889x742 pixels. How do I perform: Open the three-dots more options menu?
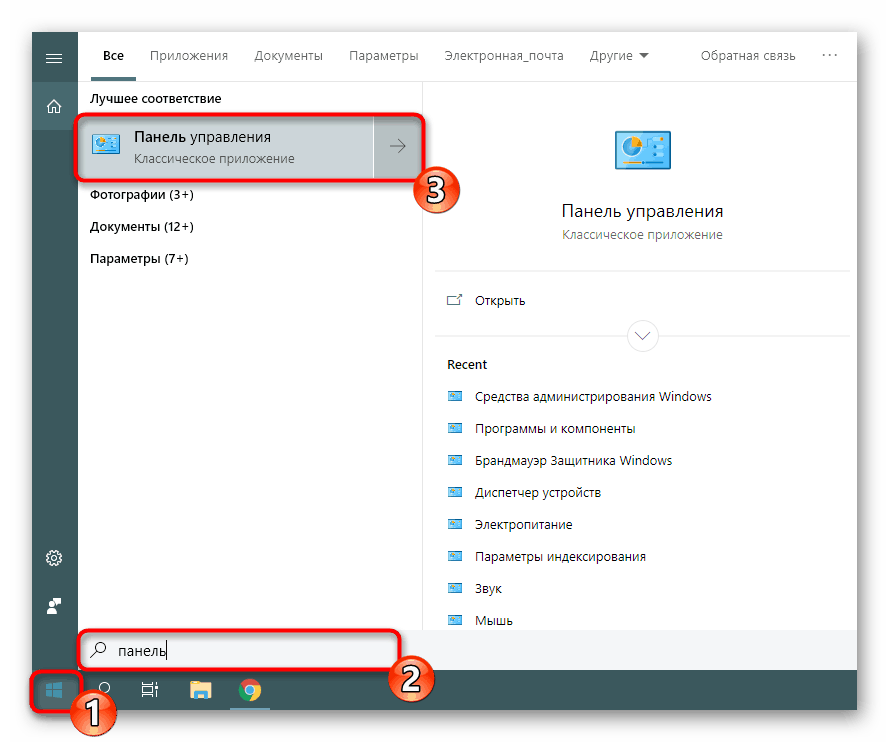tap(829, 56)
